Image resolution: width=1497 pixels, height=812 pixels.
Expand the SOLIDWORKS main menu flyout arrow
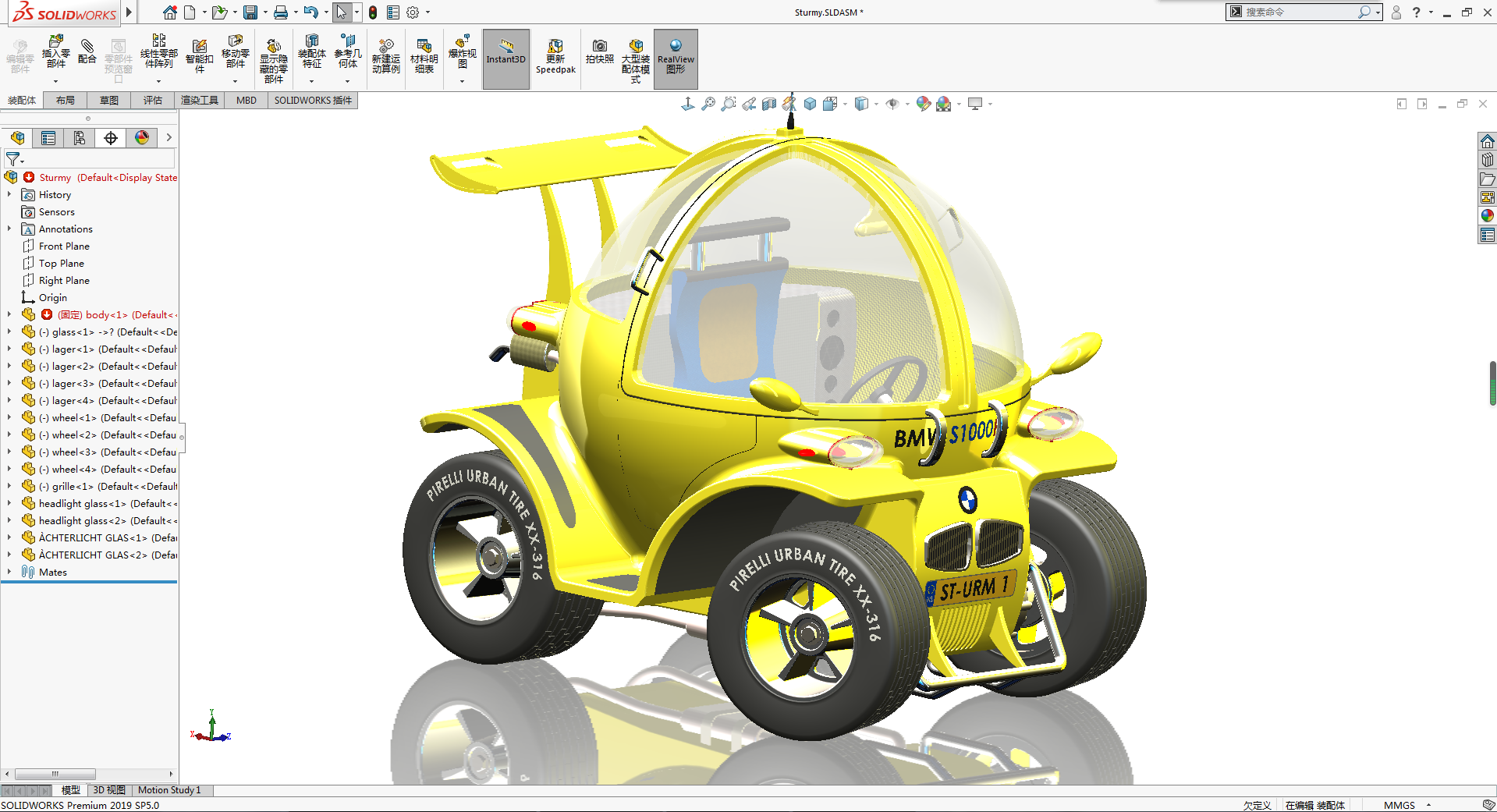click(x=129, y=12)
